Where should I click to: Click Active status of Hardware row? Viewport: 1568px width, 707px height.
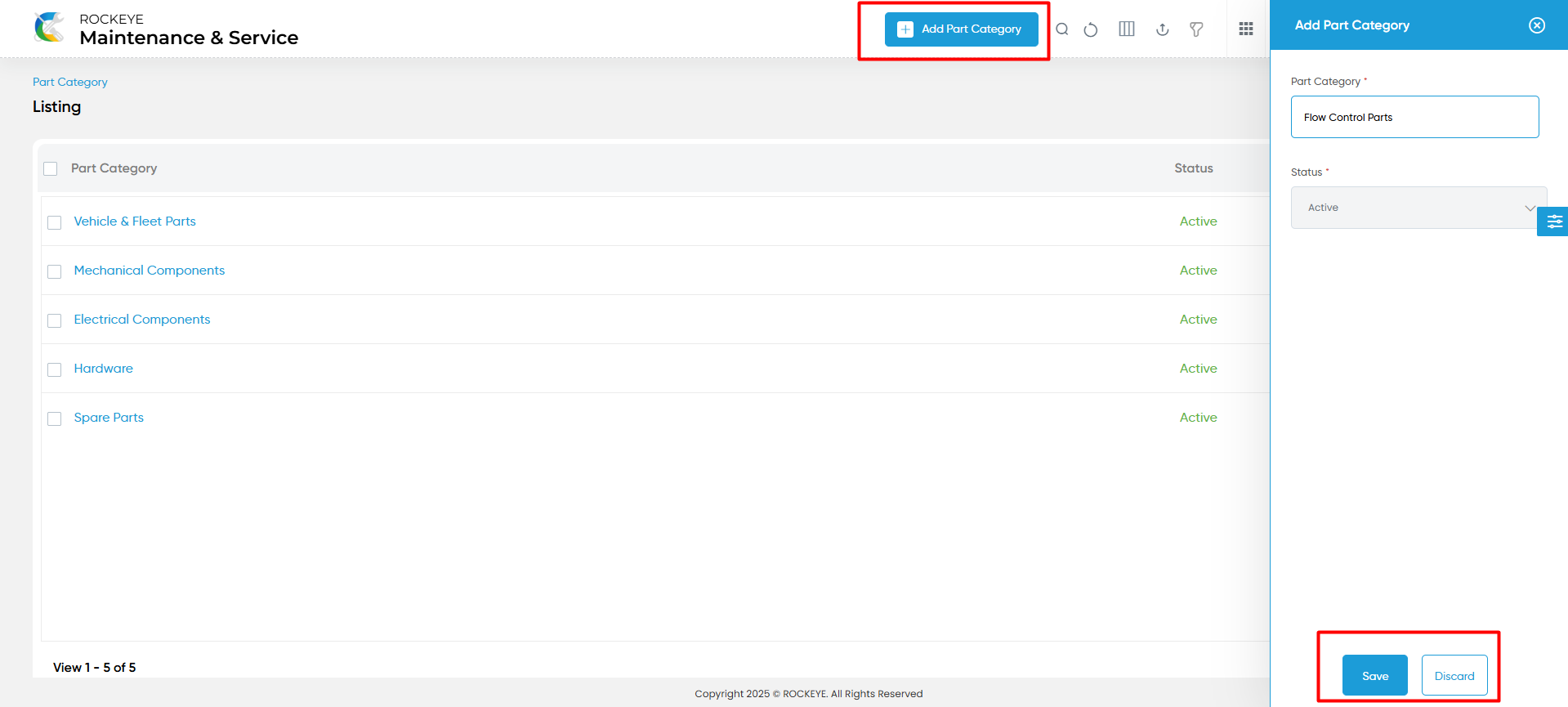coord(1199,369)
